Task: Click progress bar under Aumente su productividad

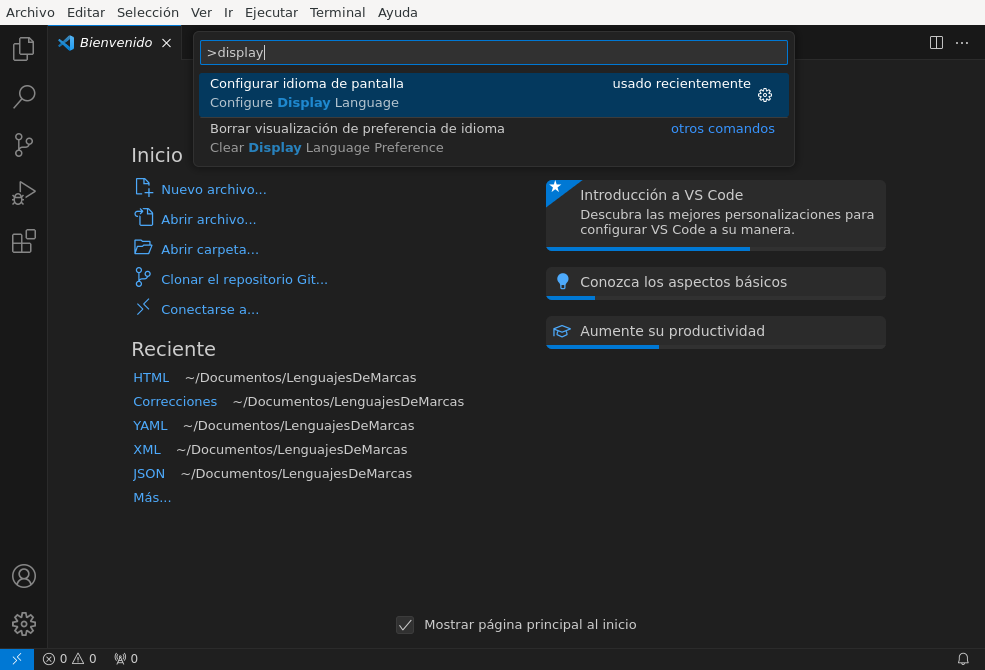Action: pos(716,347)
